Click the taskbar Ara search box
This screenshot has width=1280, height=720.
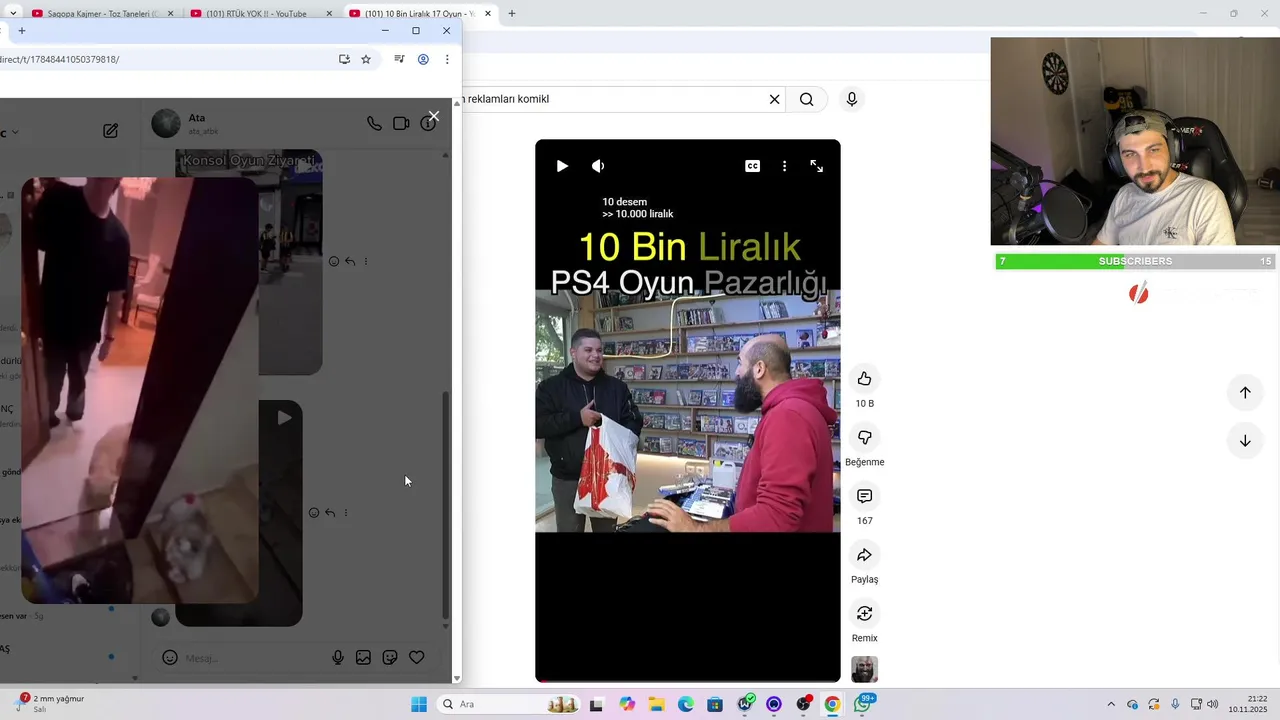tap(510, 704)
